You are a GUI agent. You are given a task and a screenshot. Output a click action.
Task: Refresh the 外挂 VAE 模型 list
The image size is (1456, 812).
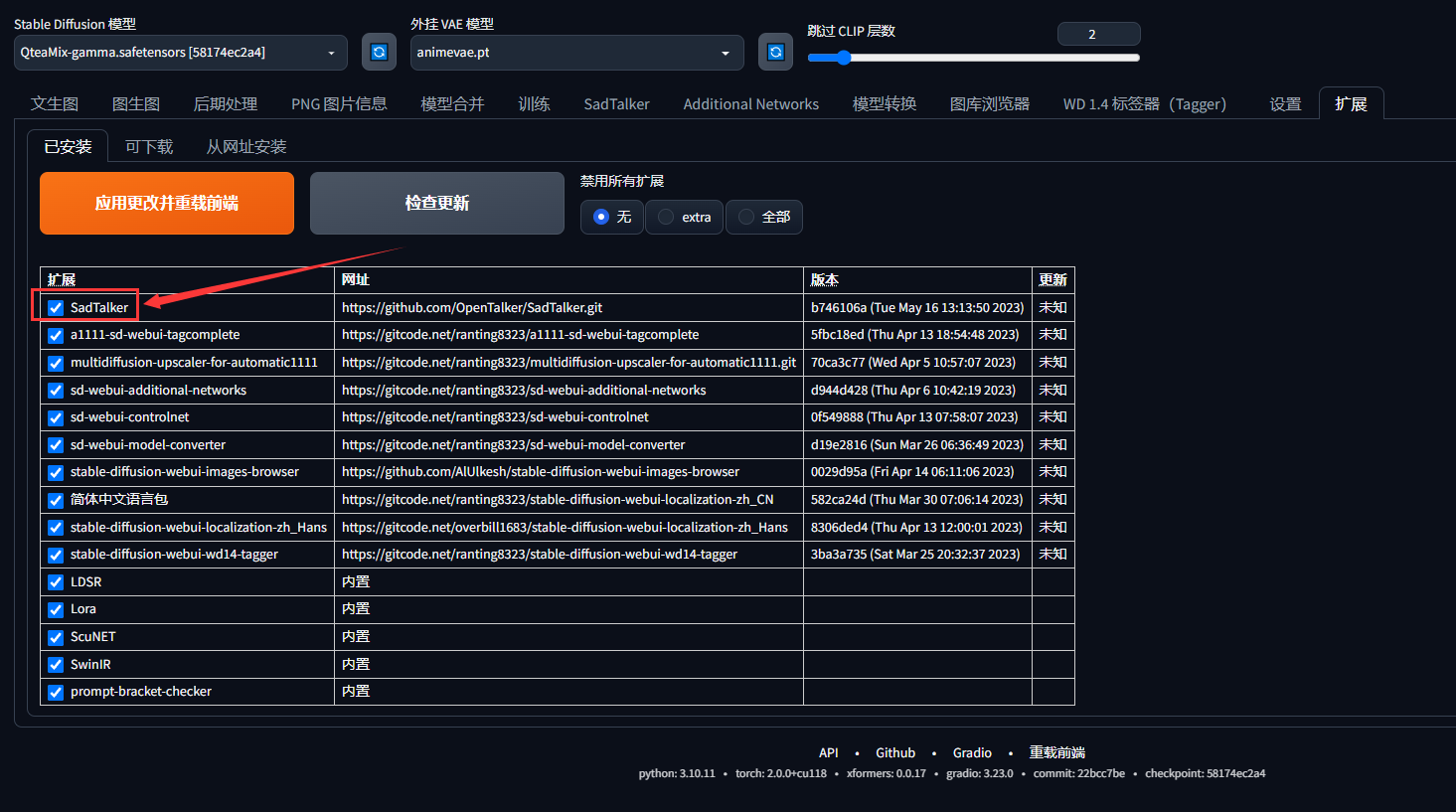click(x=775, y=52)
